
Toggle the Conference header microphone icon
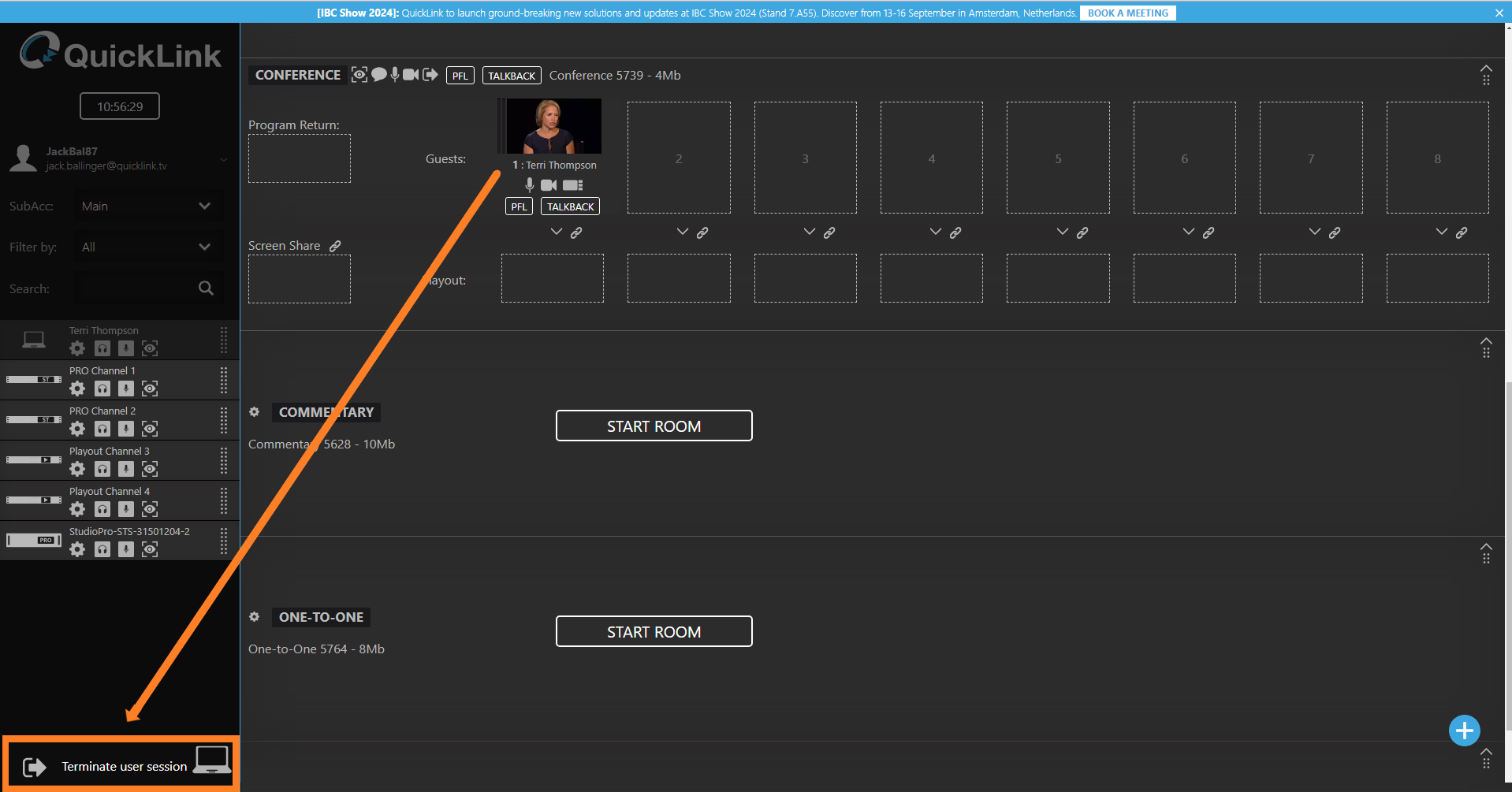pos(395,74)
